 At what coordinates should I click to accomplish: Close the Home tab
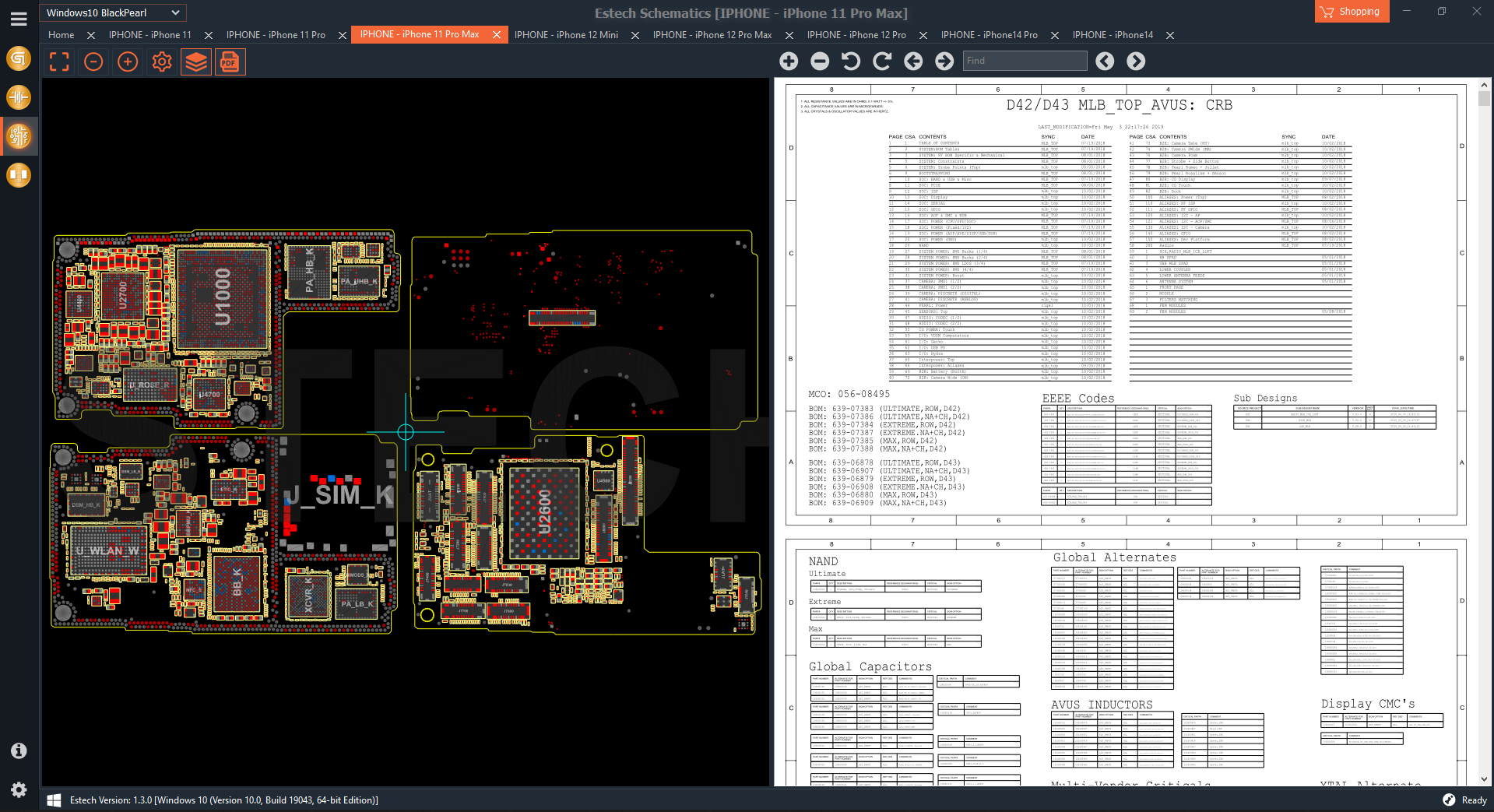91,35
